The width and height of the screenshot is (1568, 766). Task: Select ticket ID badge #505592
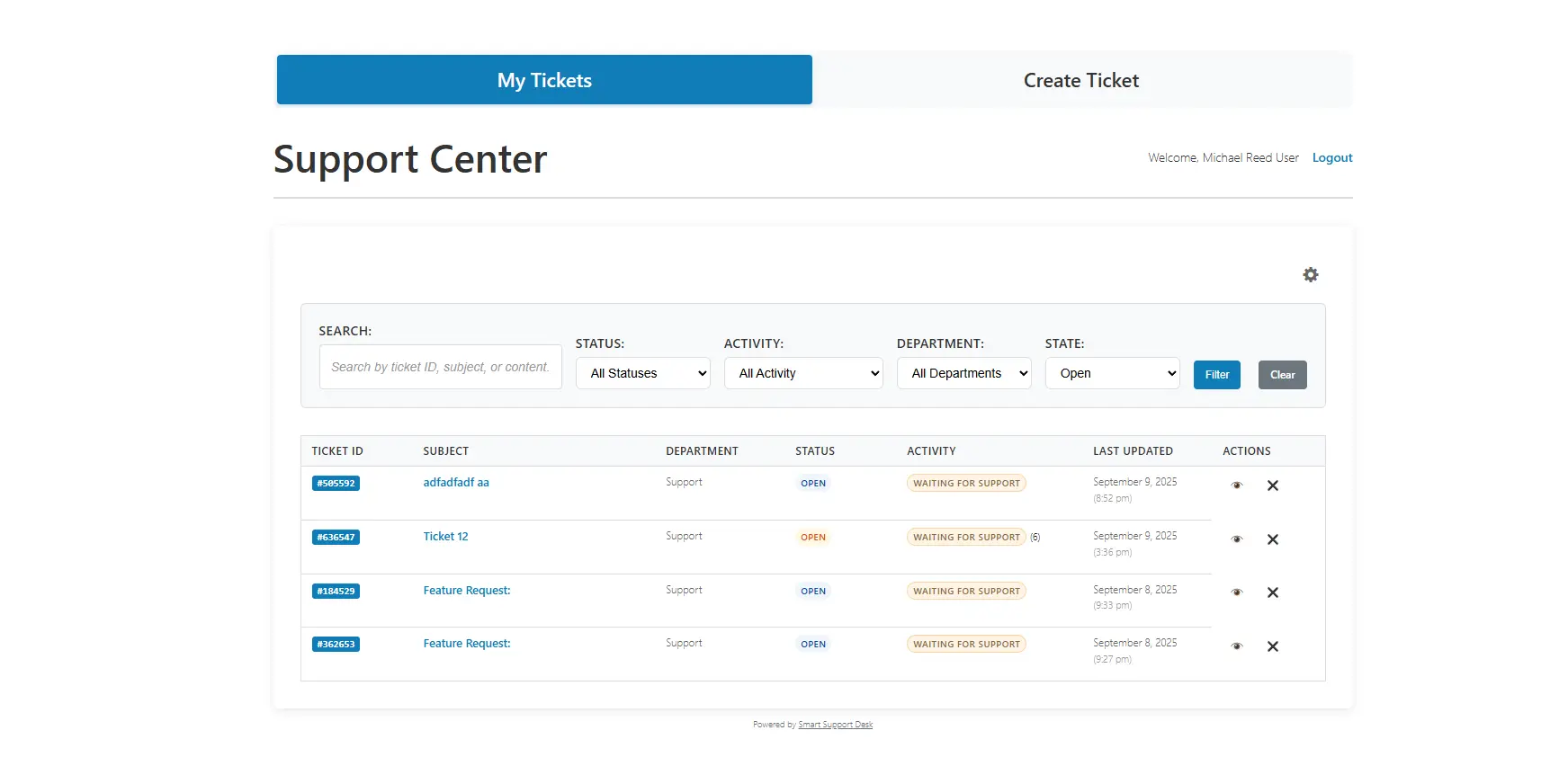[336, 484]
